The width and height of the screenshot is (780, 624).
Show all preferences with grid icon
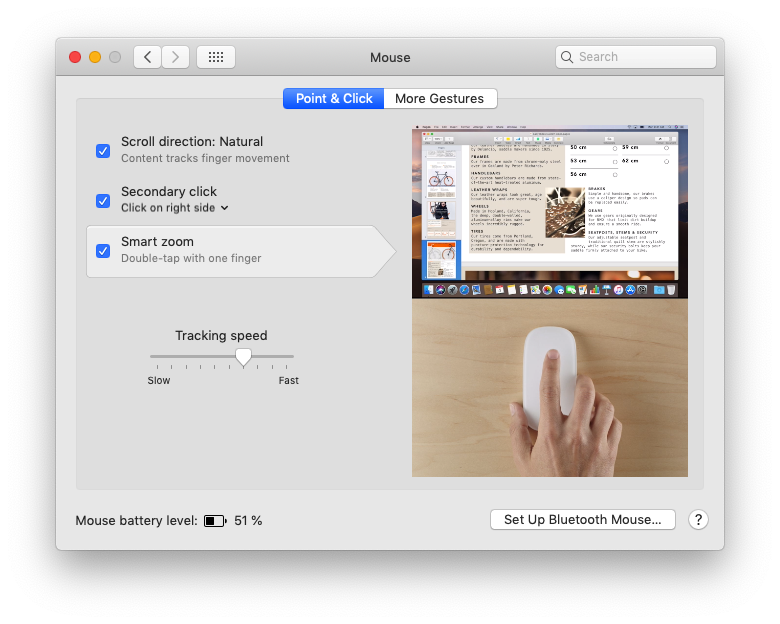click(x=216, y=57)
